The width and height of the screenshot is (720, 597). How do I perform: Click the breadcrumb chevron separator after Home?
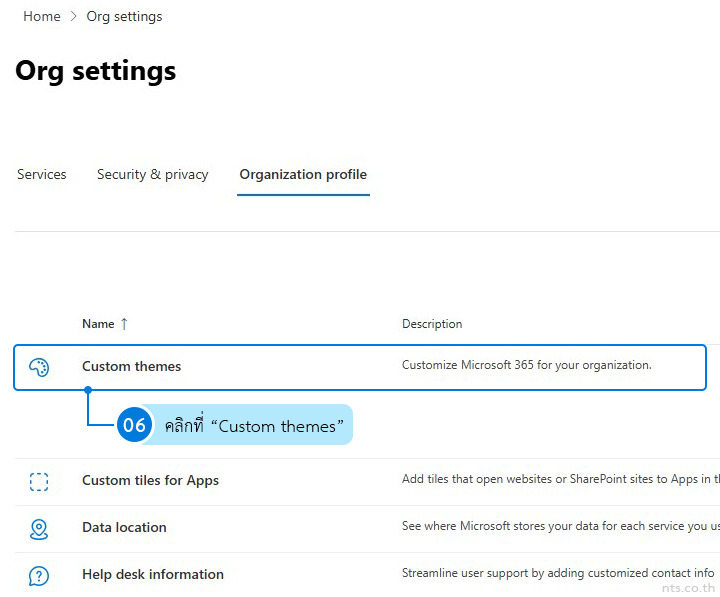pos(73,17)
